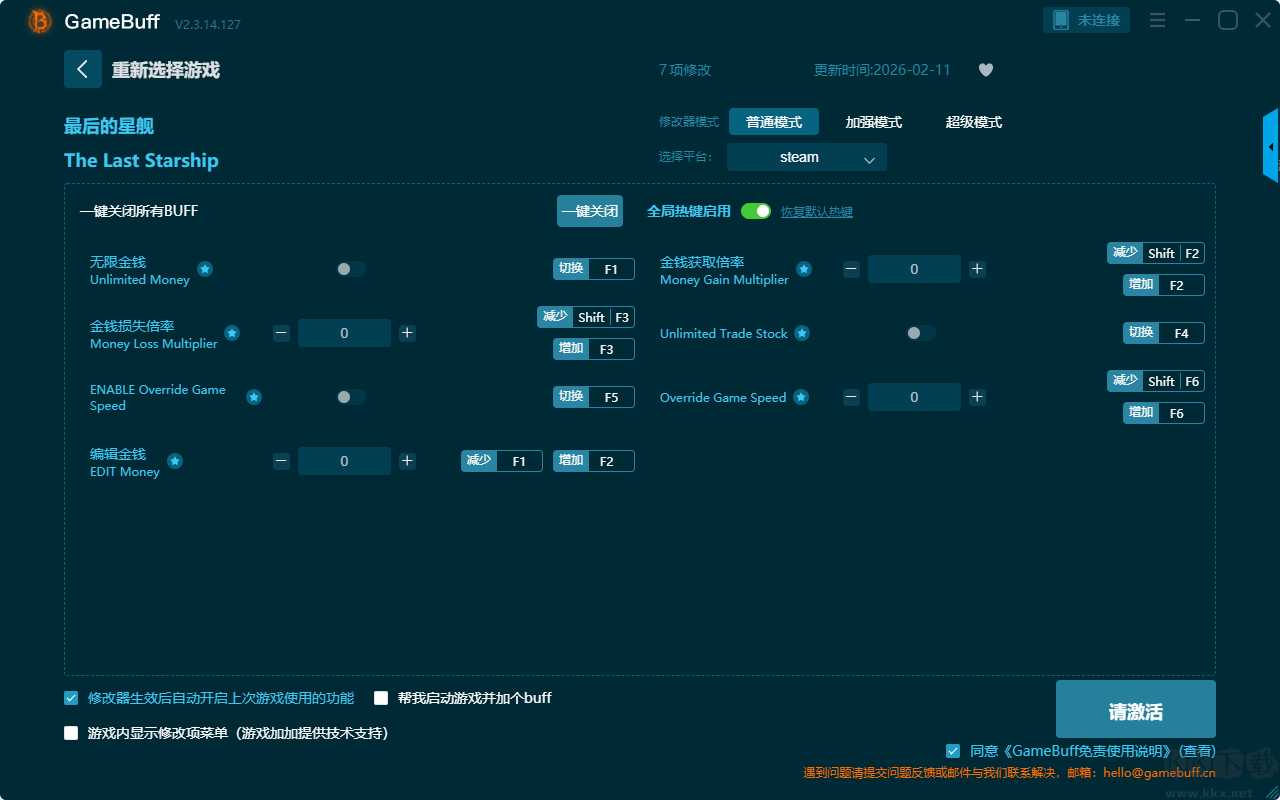
Task: Open the hamburger menu icon
Action: [x=1157, y=20]
